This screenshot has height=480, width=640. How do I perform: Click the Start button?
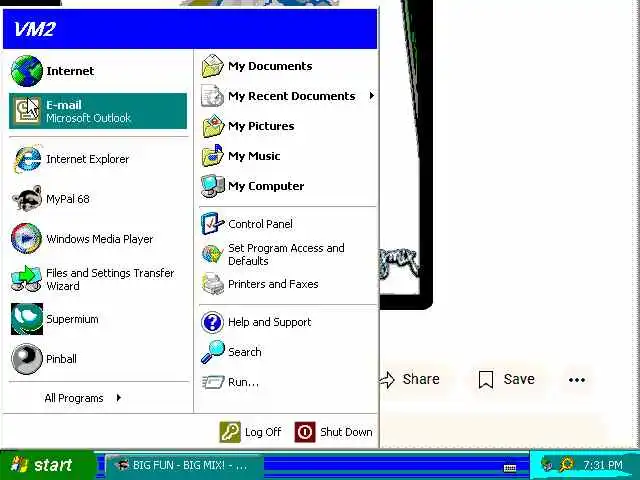point(48,465)
